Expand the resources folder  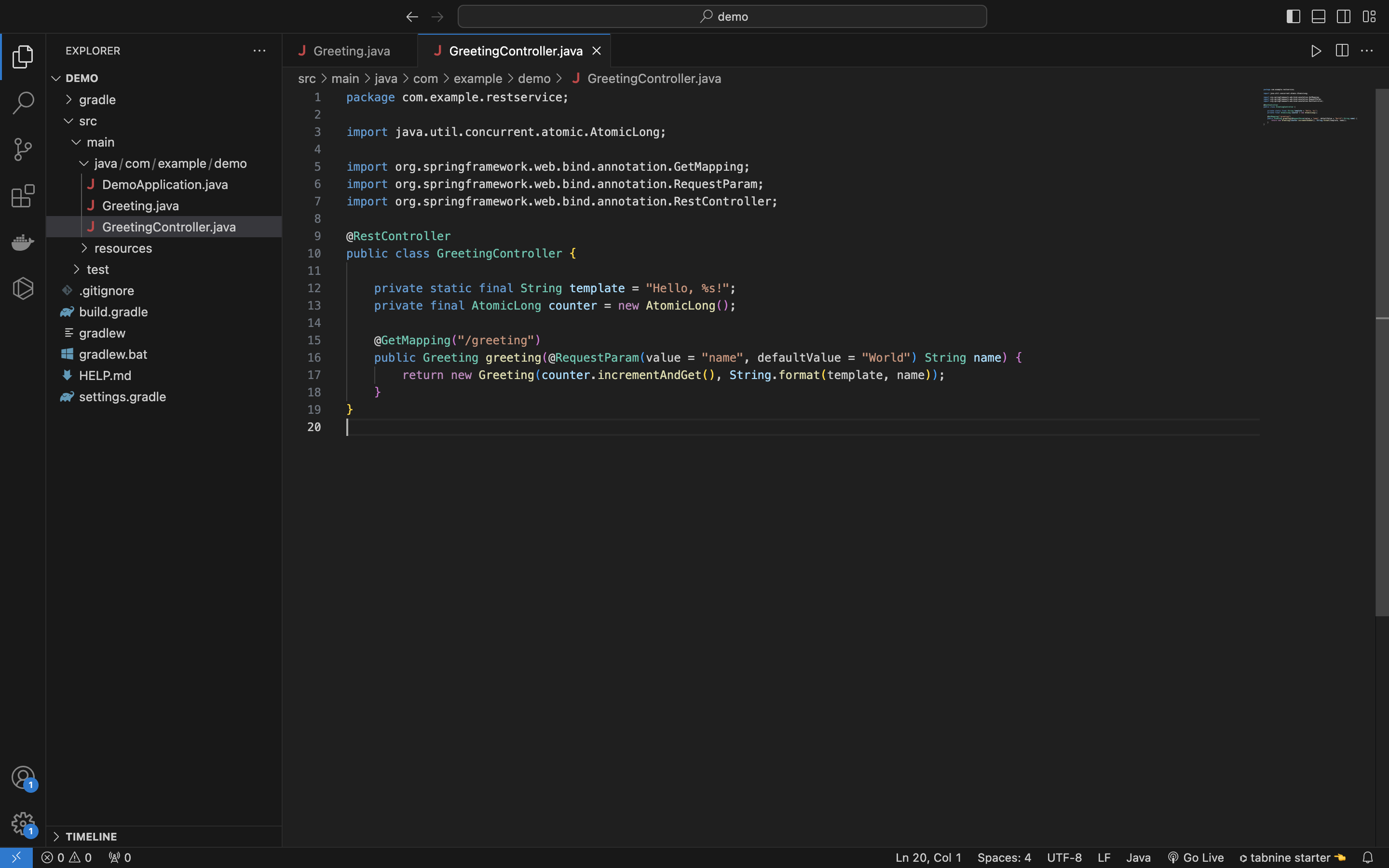coord(85,248)
